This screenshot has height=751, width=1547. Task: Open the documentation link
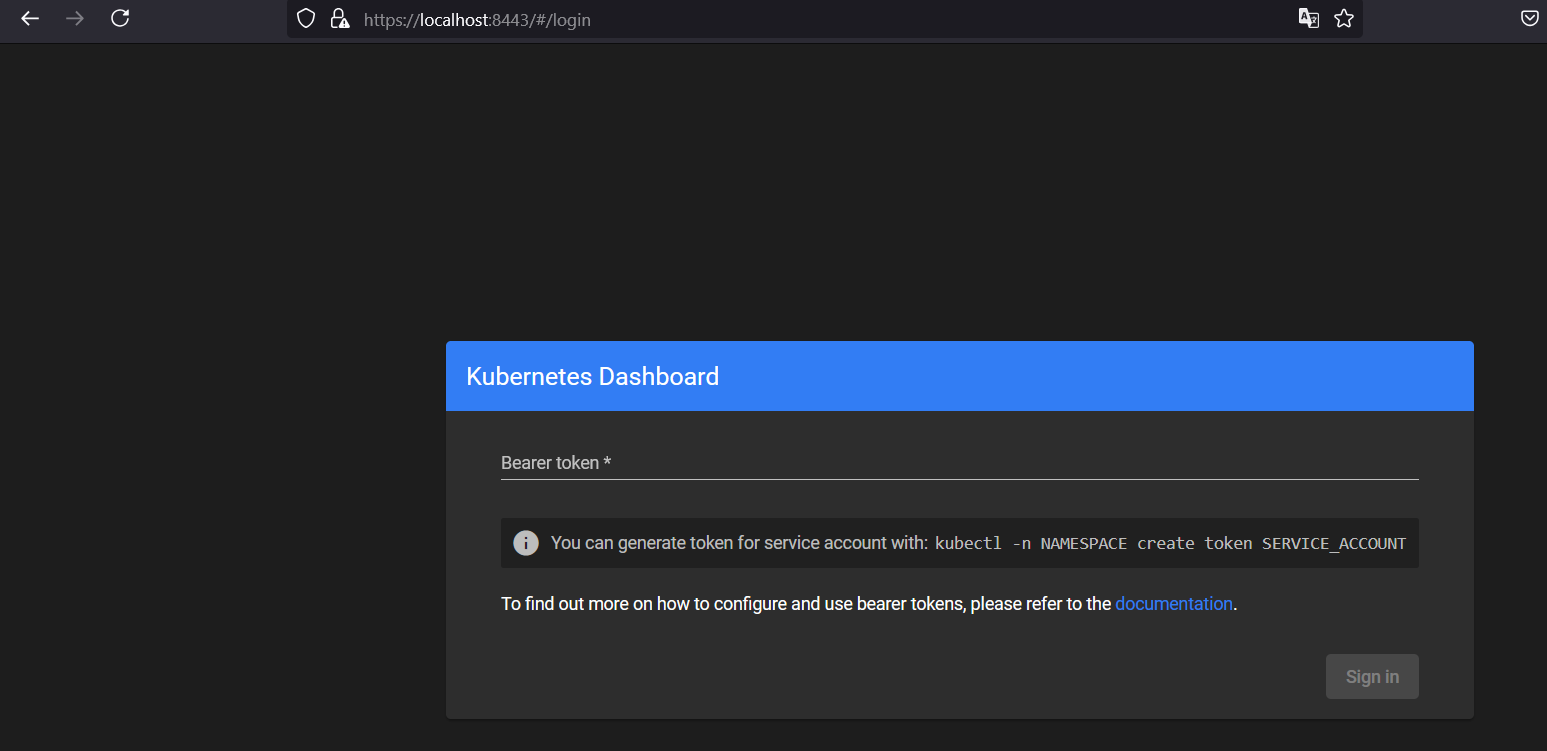point(1173,603)
